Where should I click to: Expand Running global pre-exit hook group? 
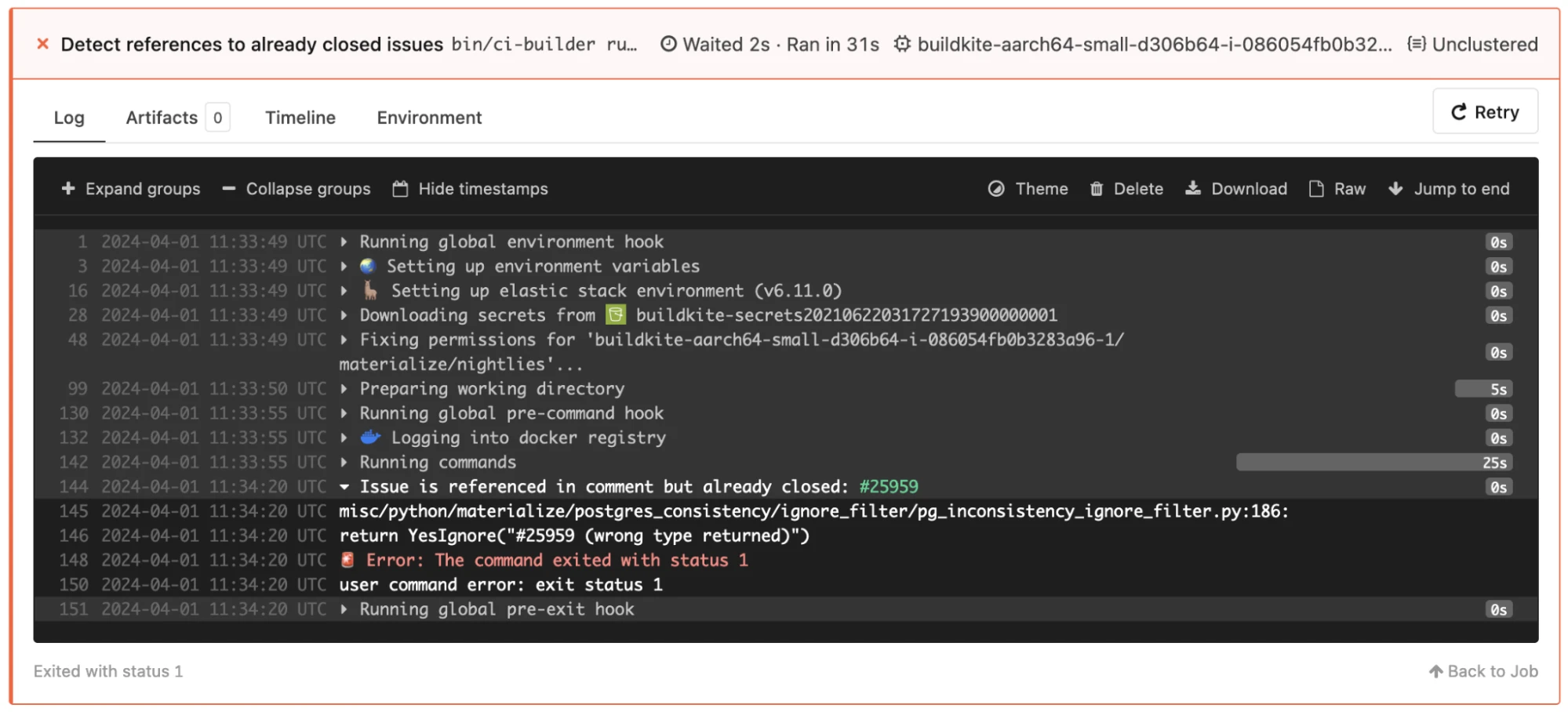(344, 608)
